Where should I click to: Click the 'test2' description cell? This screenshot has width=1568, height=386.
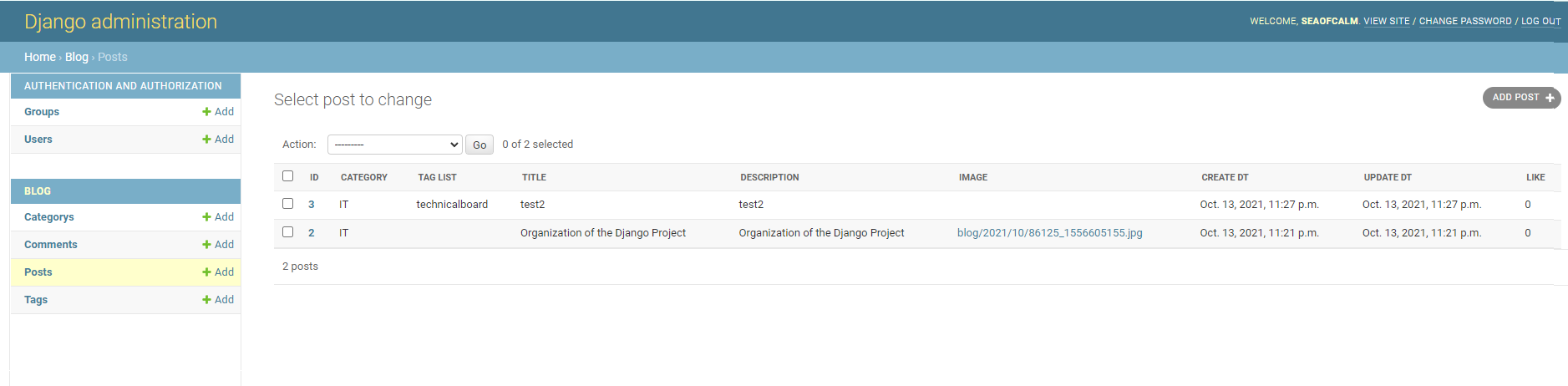(x=751, y=205)
